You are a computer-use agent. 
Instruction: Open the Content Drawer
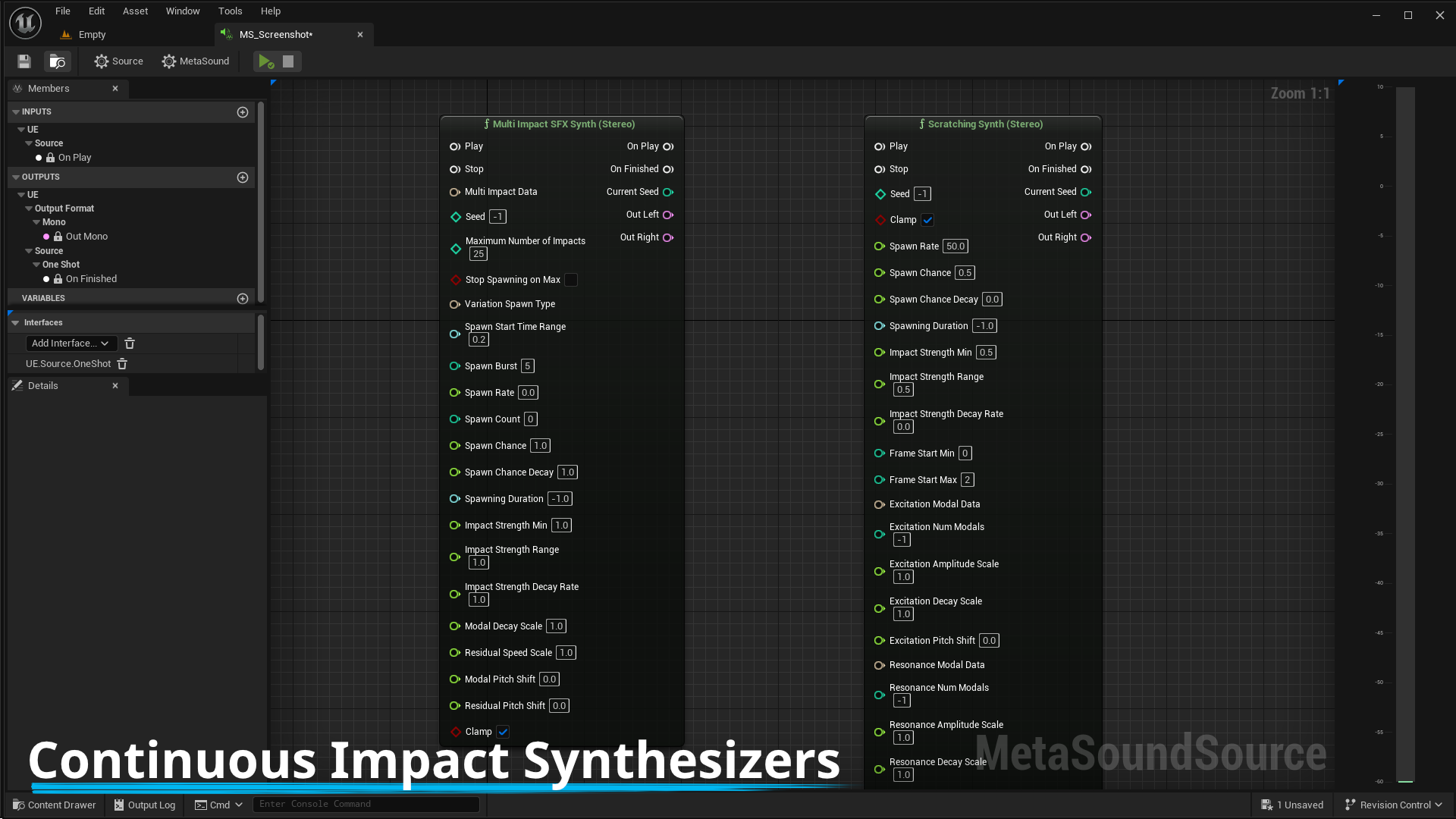[53, 805]
